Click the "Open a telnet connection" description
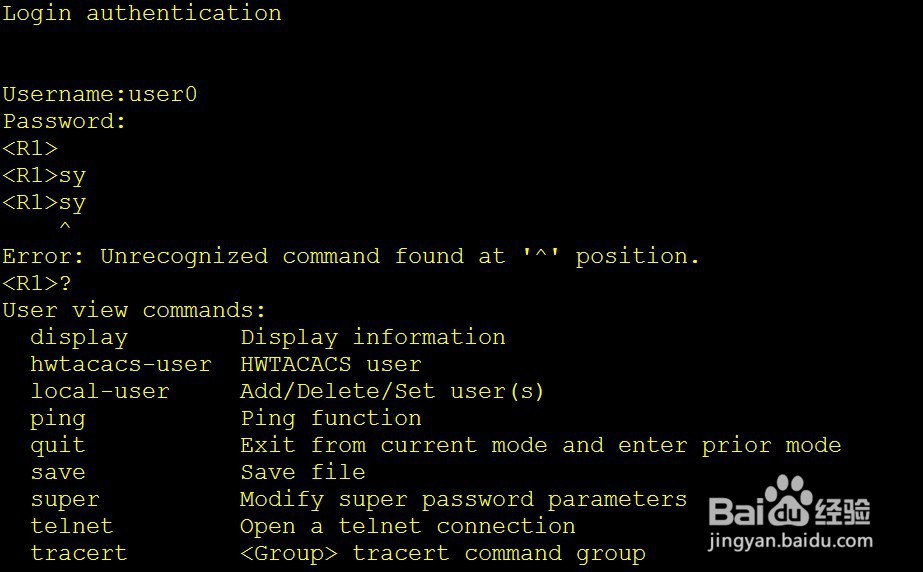The height and width of the screenshot is (572, 923). click(407, 526)
